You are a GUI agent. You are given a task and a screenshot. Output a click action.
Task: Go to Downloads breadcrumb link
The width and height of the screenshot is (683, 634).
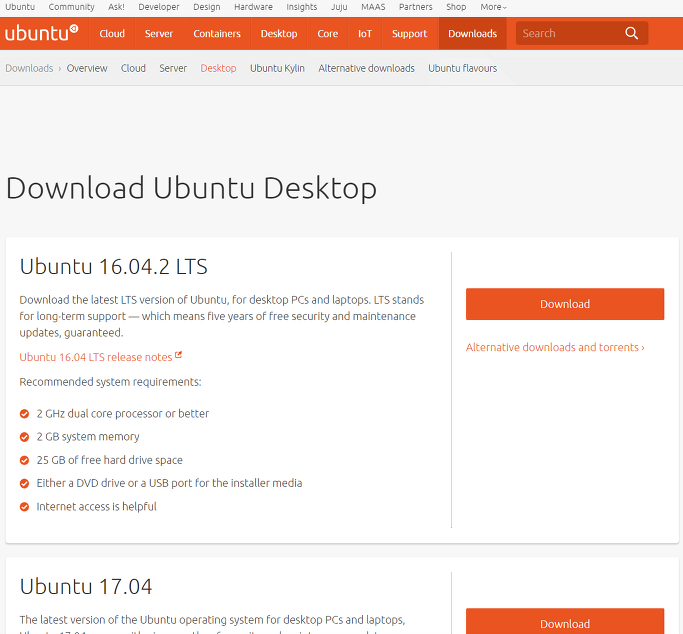point(29,68)
